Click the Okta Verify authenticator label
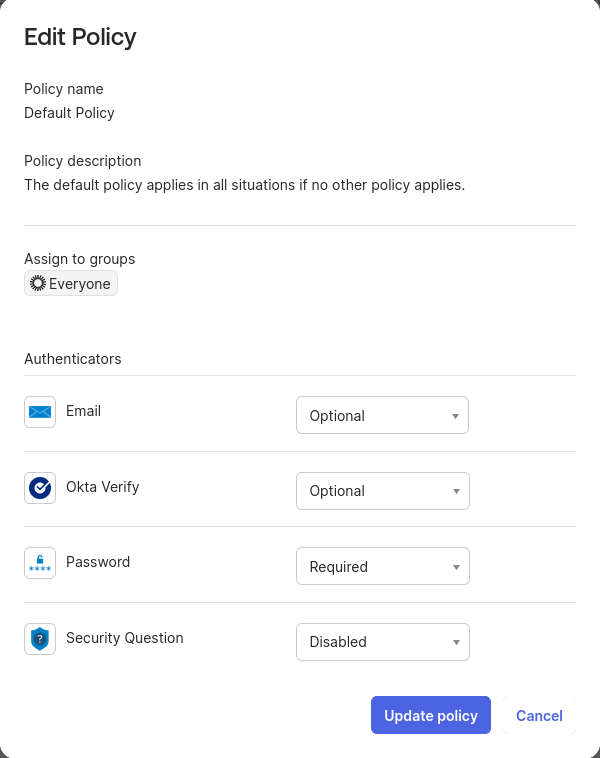600x758 pixels. 102,487
